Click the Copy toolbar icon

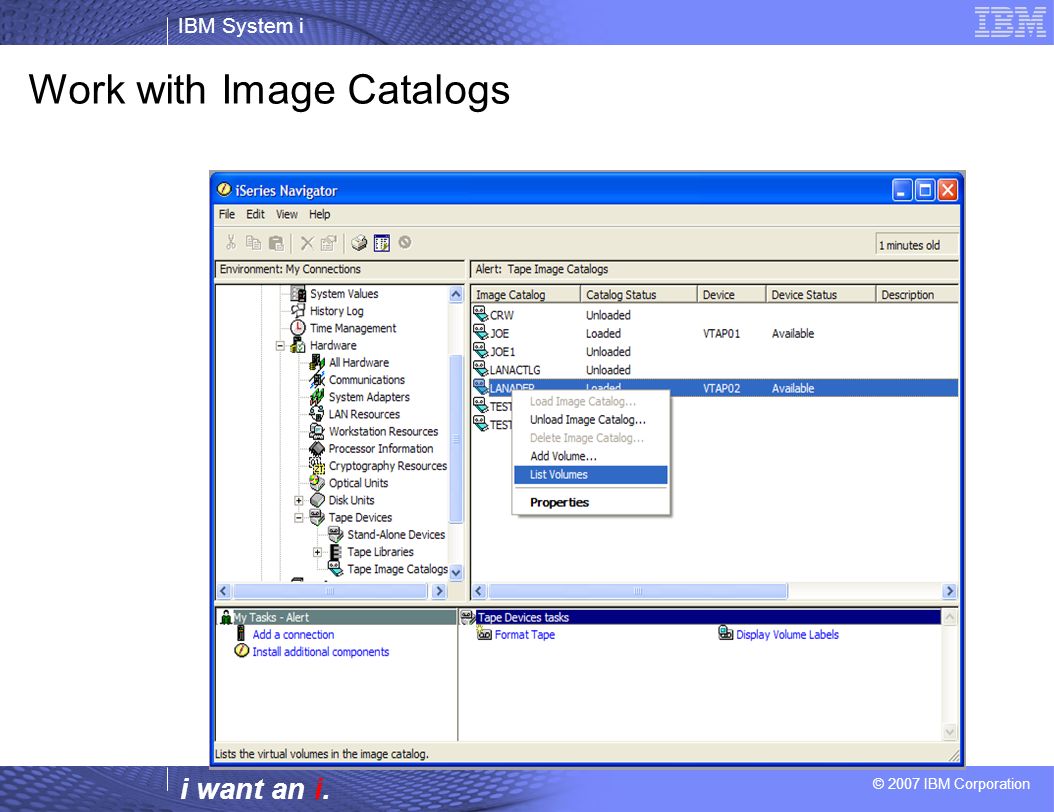click(253, 243)
